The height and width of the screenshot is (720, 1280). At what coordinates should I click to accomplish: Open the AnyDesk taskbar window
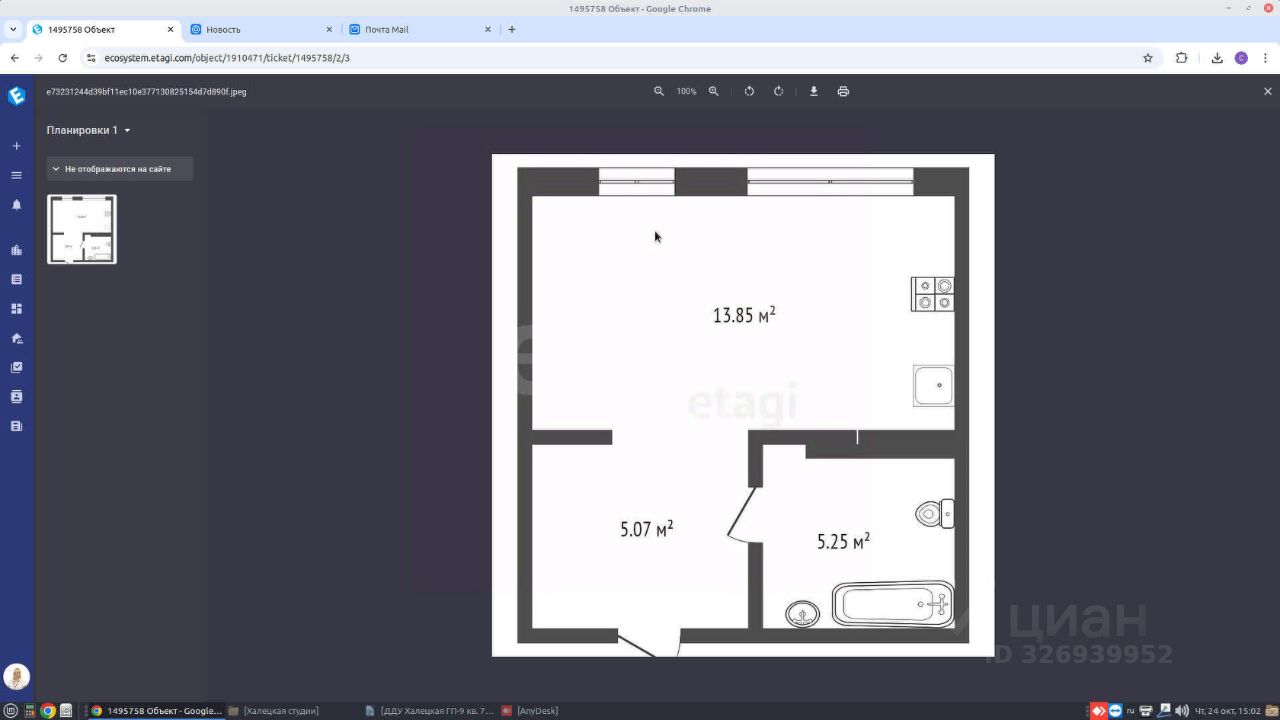click(531, 711)
